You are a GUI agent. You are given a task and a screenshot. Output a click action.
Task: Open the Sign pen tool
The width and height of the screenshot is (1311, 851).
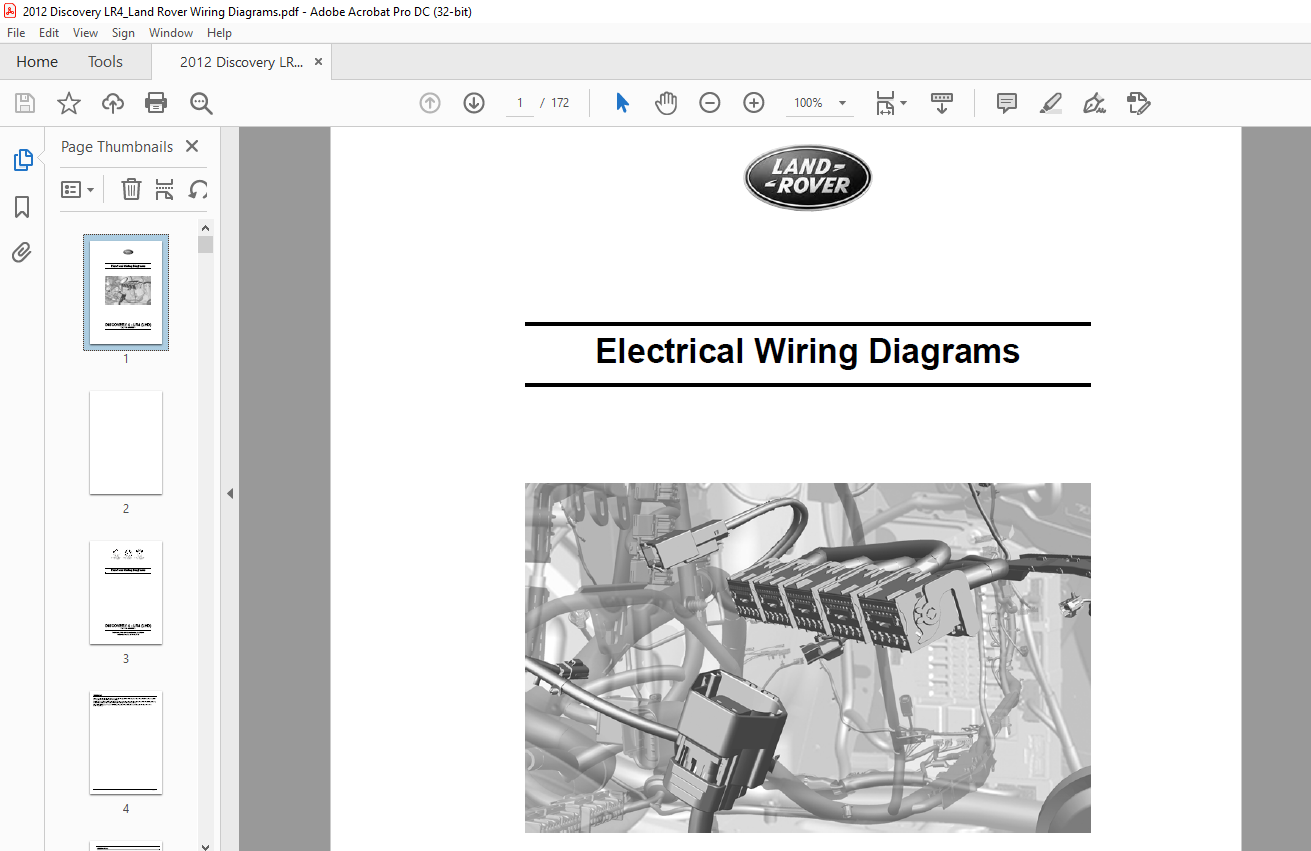(x=1094, y=103)
